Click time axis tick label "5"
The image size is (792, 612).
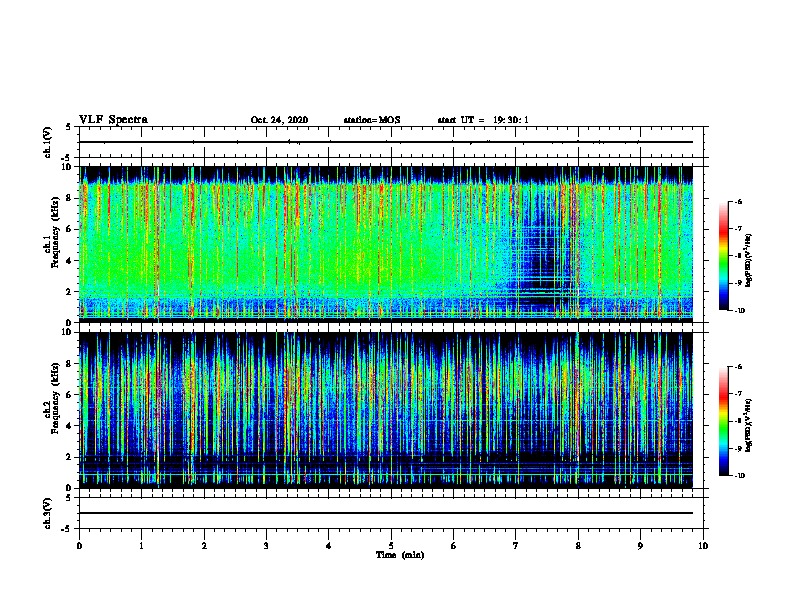[x=391, y=546]
